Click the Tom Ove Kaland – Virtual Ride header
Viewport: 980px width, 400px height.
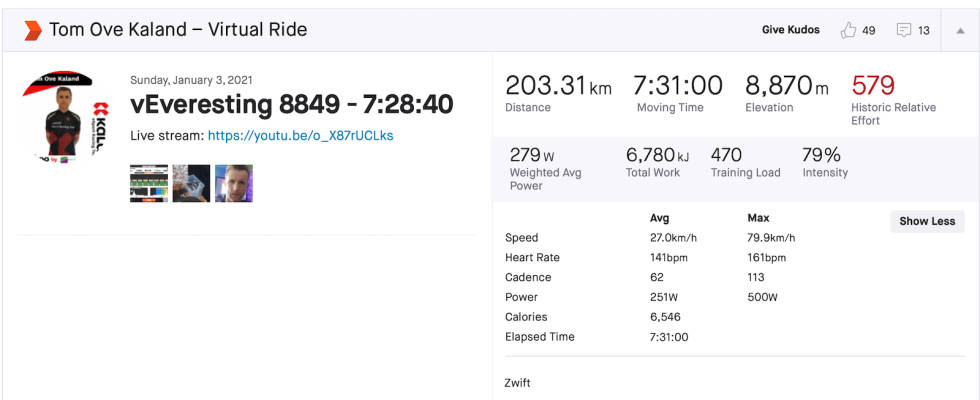[x=178, y=29]
